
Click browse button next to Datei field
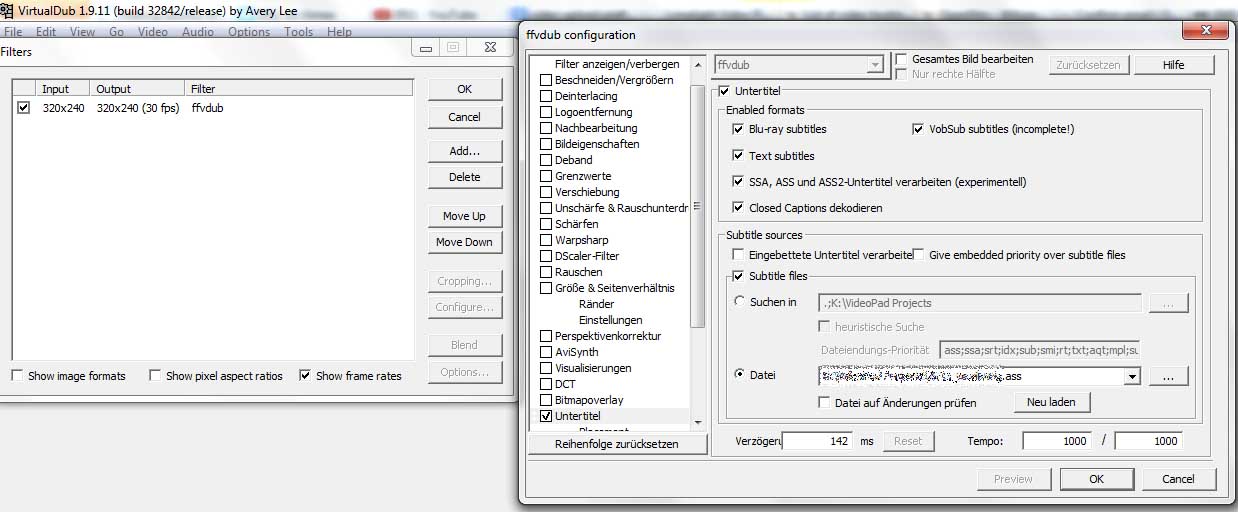1169,377
